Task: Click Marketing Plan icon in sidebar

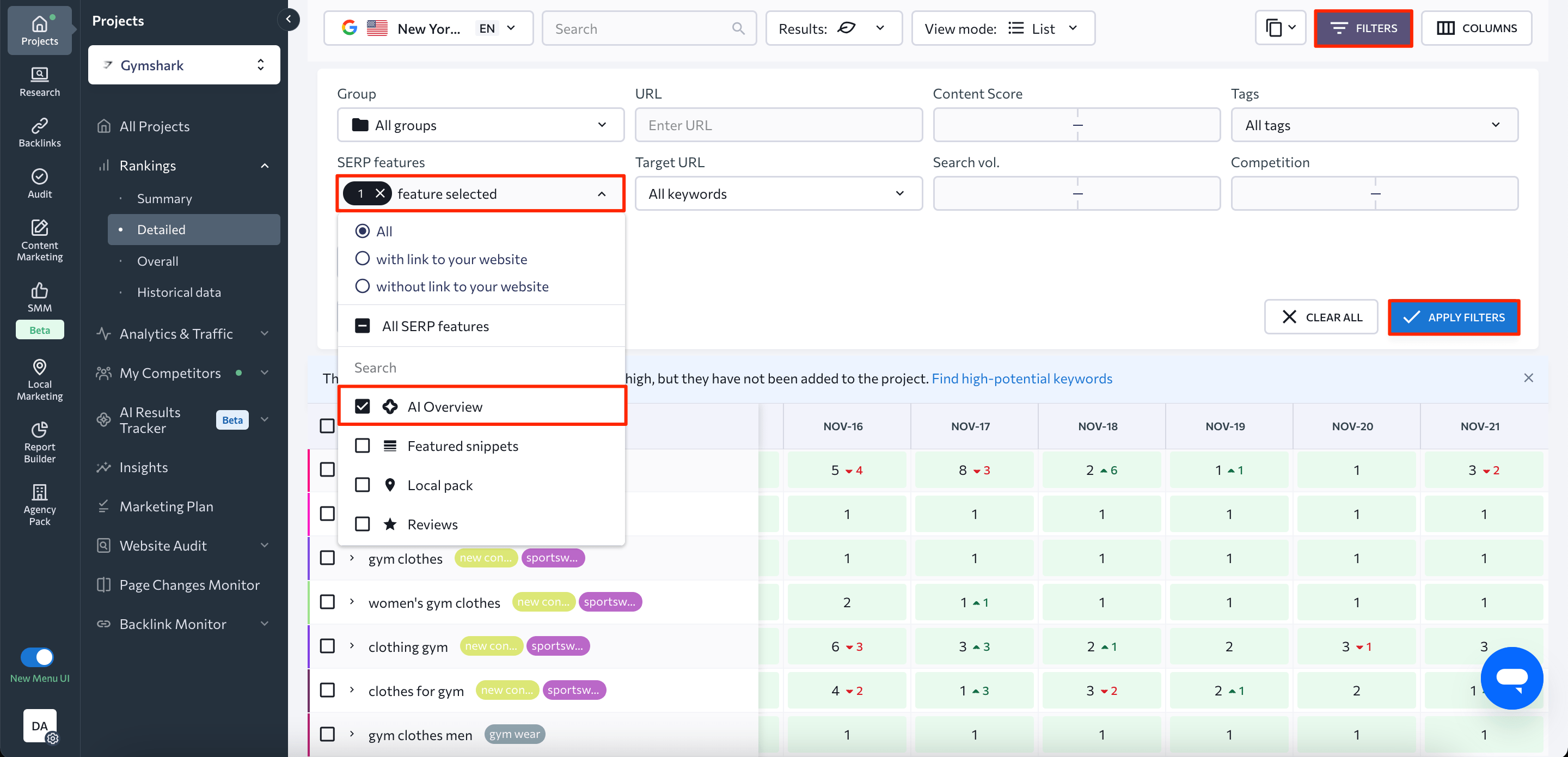Action: point(104,506)
